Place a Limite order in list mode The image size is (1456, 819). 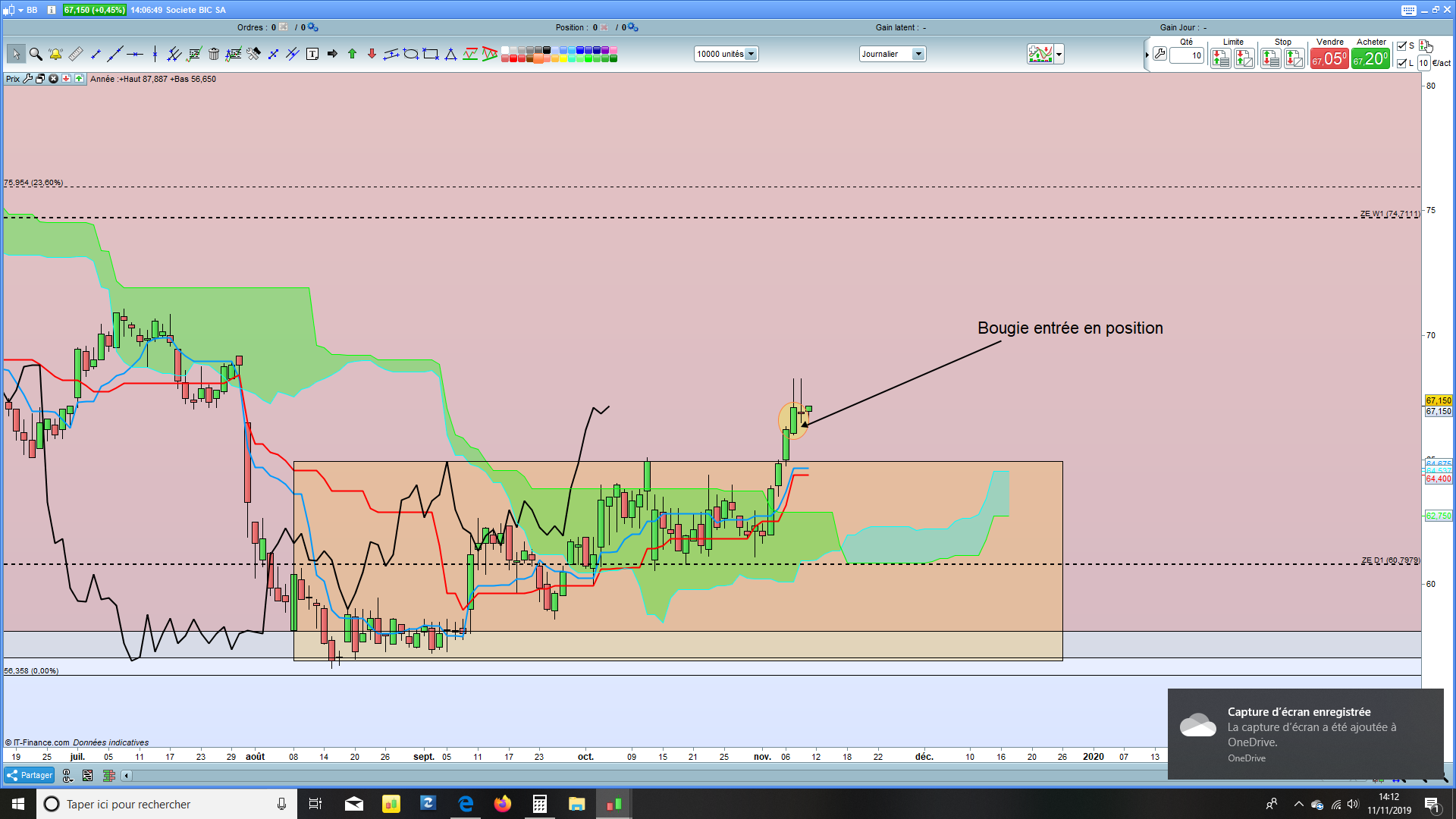(1220, 58)
